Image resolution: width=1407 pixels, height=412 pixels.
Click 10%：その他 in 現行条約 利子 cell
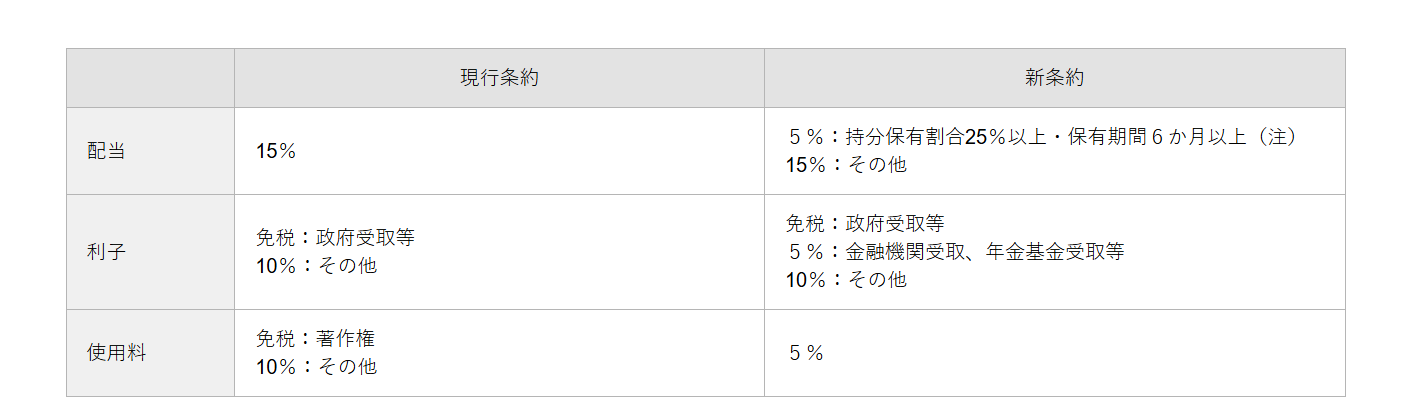(316, 266)
